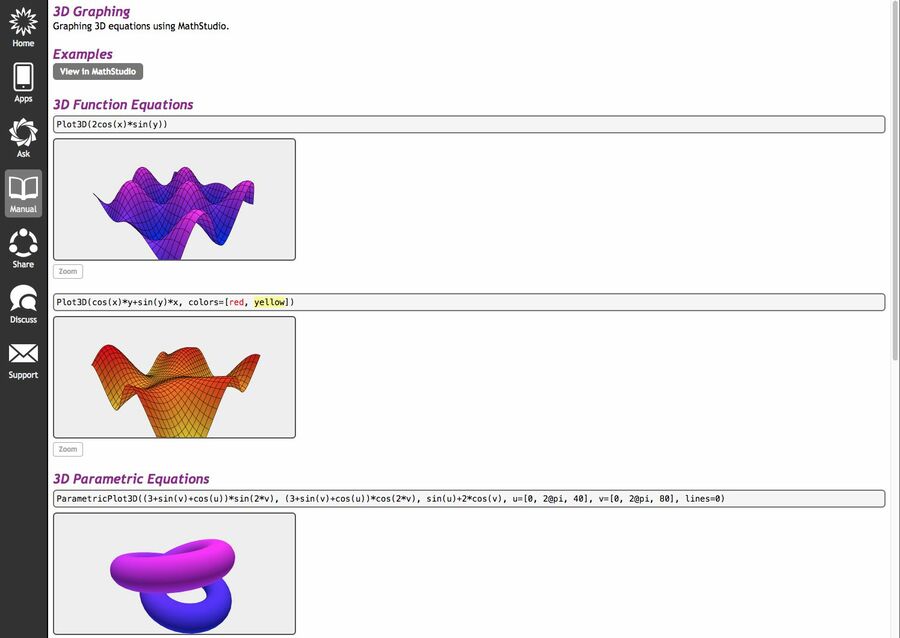Click the purple wave surface graph
The image size is (900, 638).
tap(174, 200)
